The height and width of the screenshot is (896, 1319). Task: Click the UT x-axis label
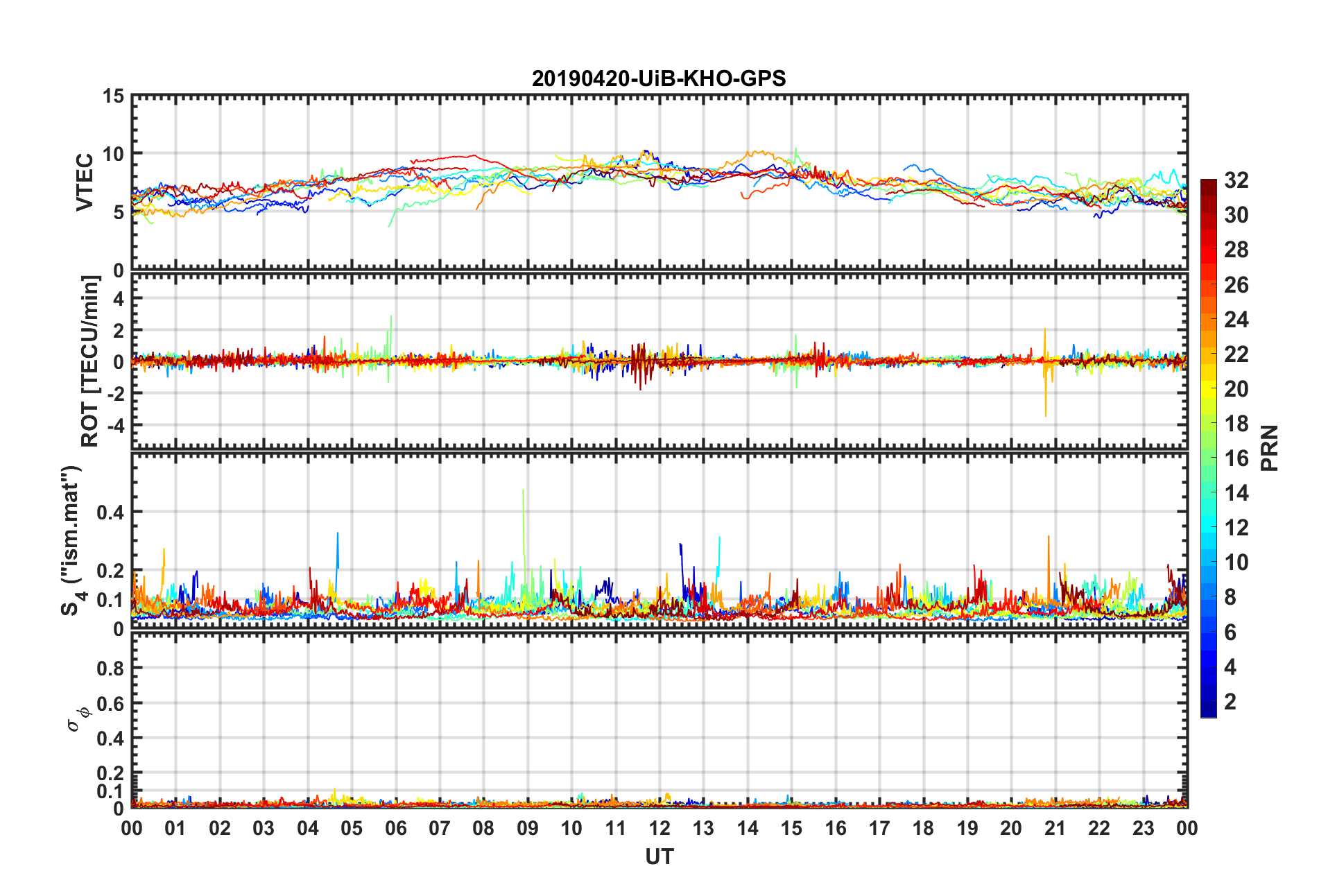coord(659,857)
